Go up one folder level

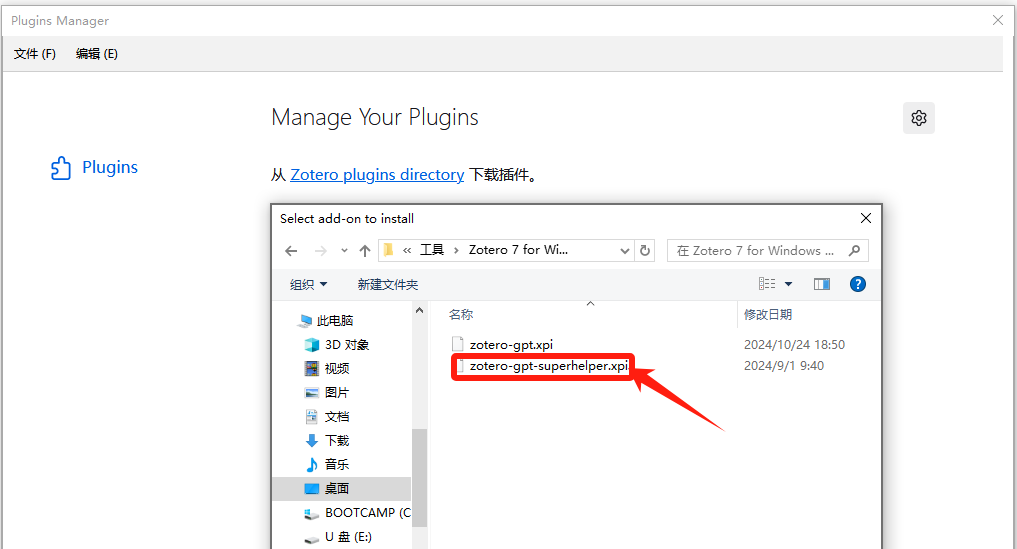point(365,250)
